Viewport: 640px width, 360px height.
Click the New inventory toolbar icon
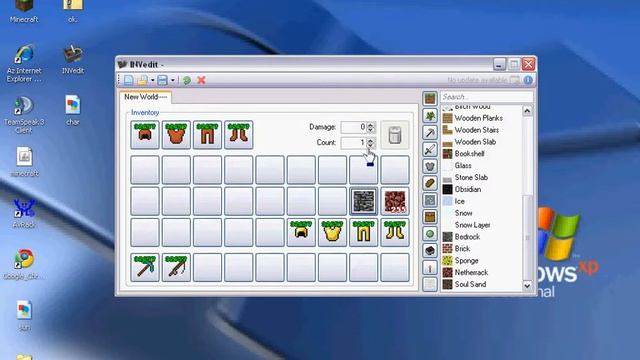pyautogui.click(x=129, y=80)
